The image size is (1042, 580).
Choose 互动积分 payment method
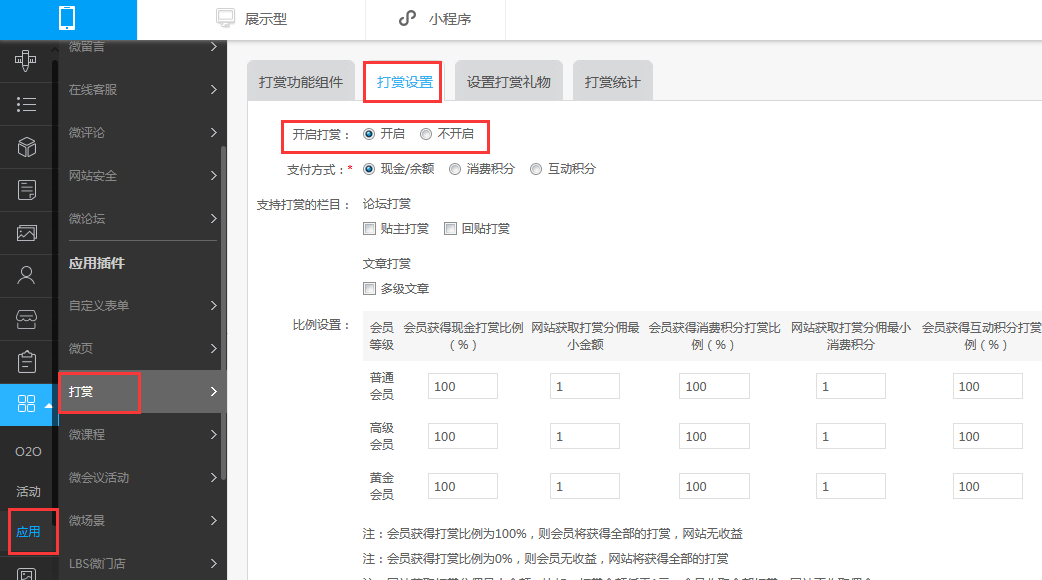tap(536, 169)
